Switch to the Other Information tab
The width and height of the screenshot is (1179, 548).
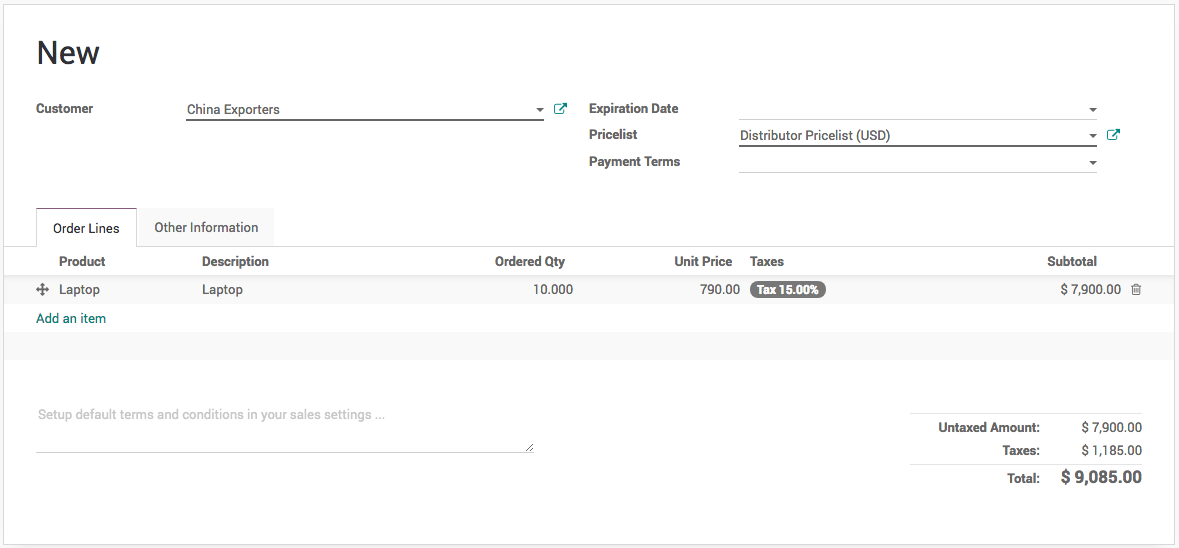(x=206, y=228)
